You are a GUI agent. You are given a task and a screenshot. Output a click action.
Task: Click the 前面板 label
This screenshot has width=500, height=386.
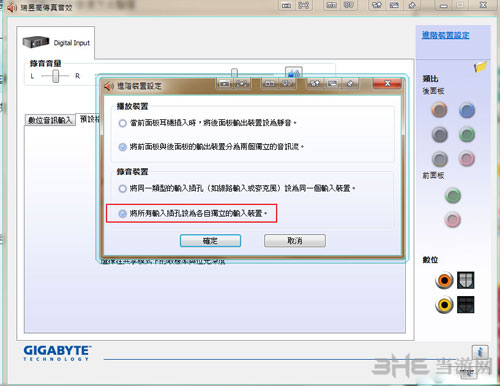[x=433, y=175]
